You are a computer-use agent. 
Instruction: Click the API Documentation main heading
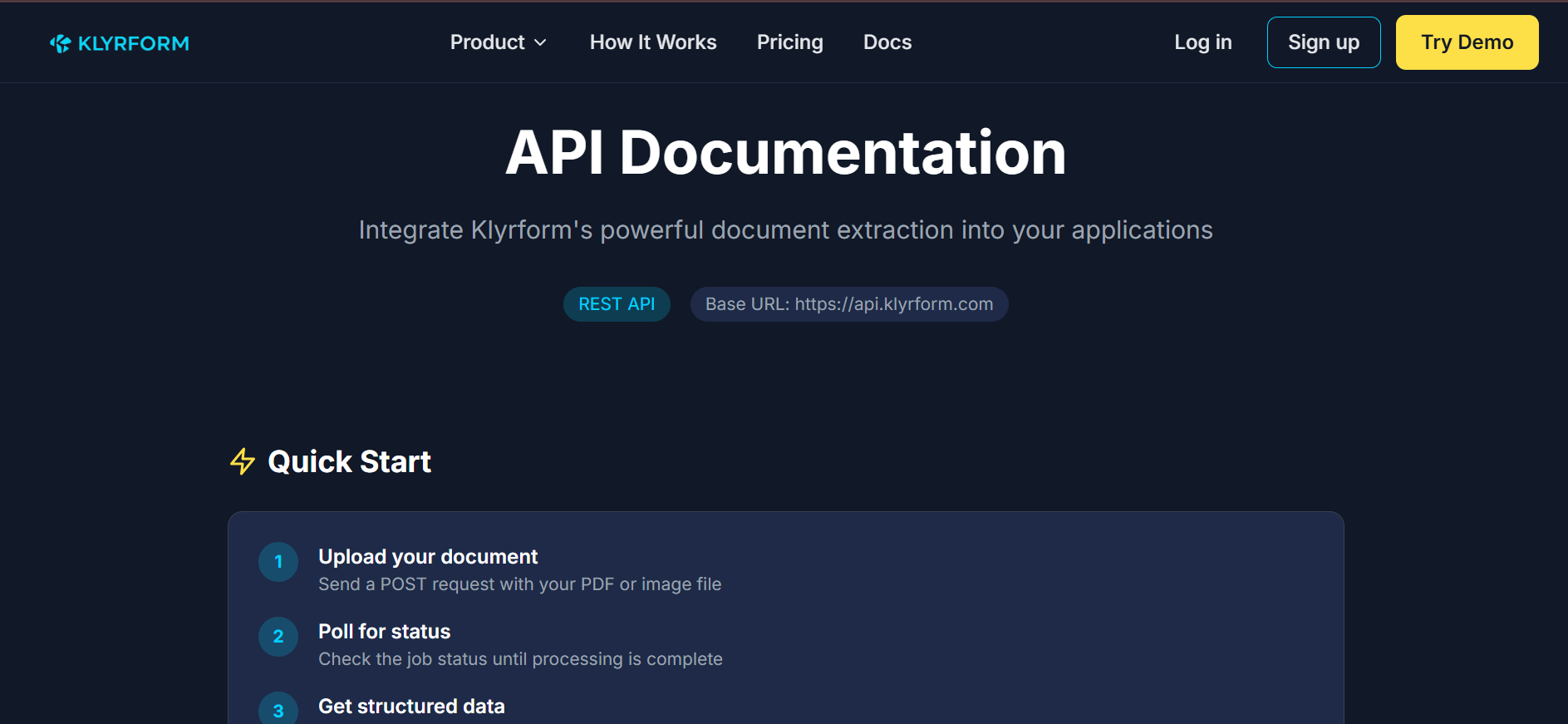pyautogui.click(x=785, y=153)
